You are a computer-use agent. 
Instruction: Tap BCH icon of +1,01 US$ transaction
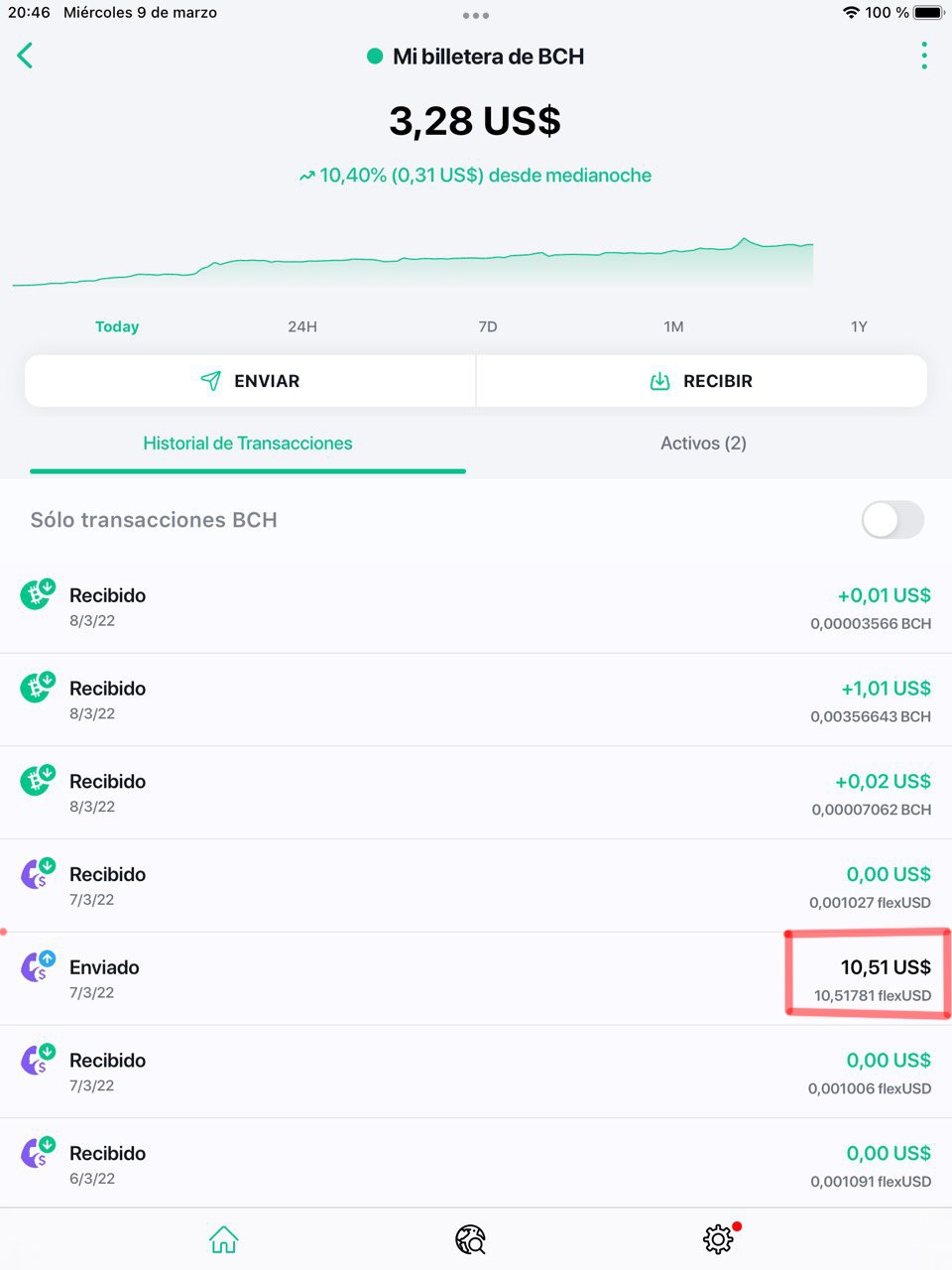pyautogui.click(x=38, y=688)
